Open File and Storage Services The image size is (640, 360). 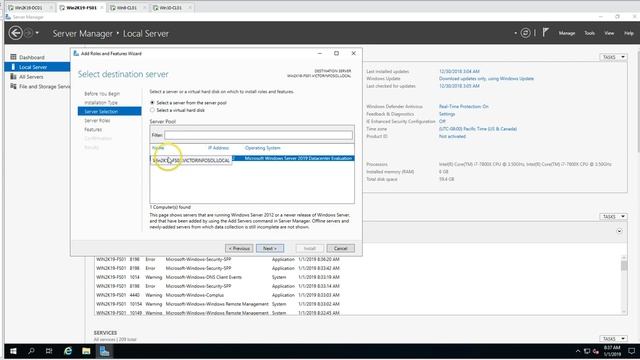(44, 87)
